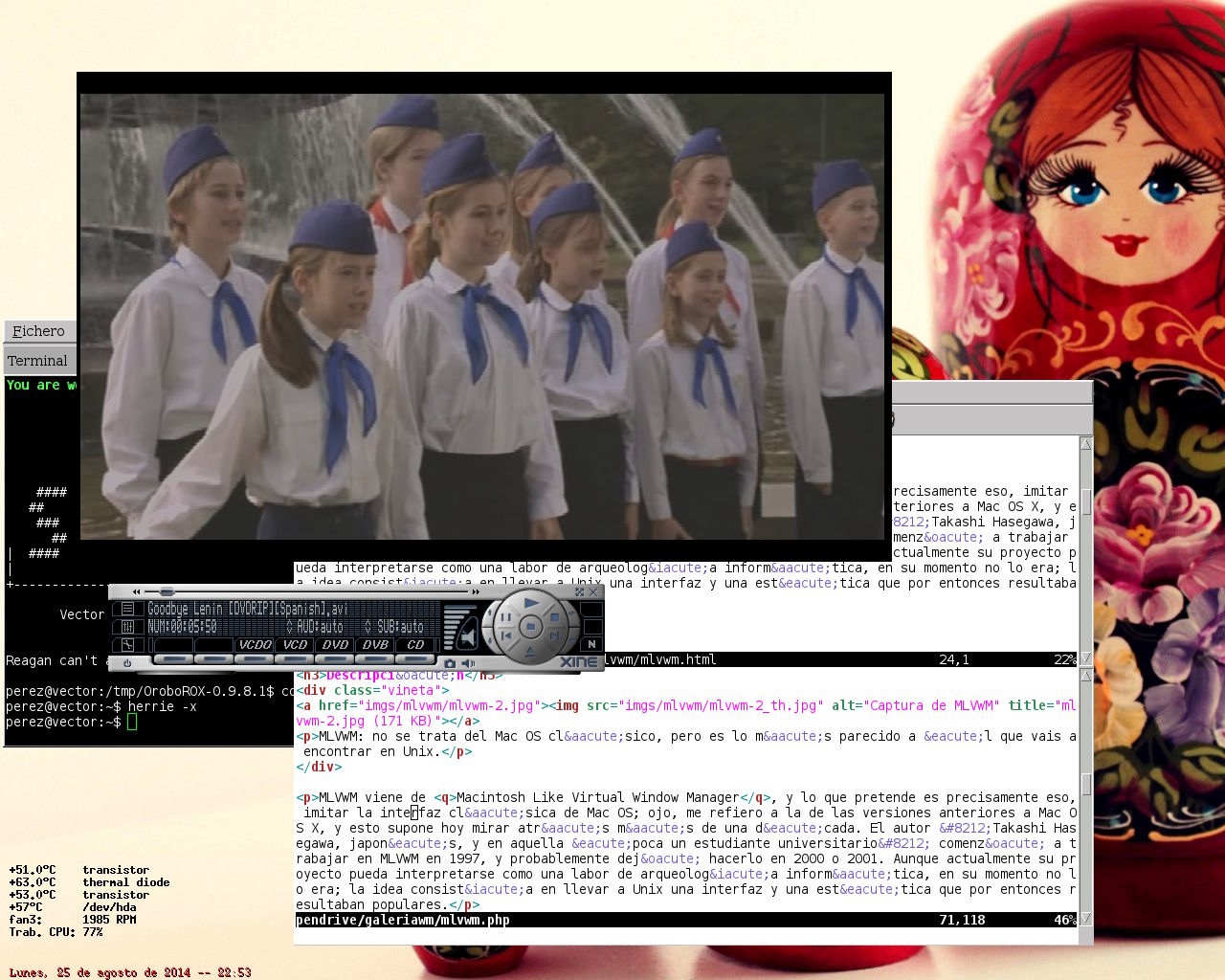Pause the movie in xine
The image size is (1225, 980).
(504, 617)
